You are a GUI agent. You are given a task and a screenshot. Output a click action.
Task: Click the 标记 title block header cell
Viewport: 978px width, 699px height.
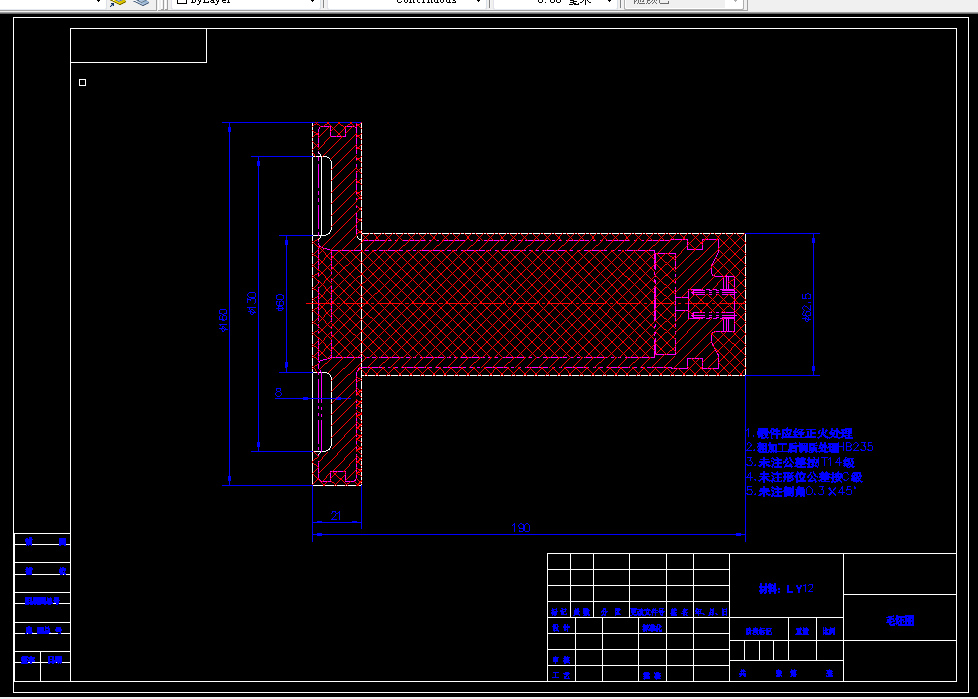[x=559, y=612]
